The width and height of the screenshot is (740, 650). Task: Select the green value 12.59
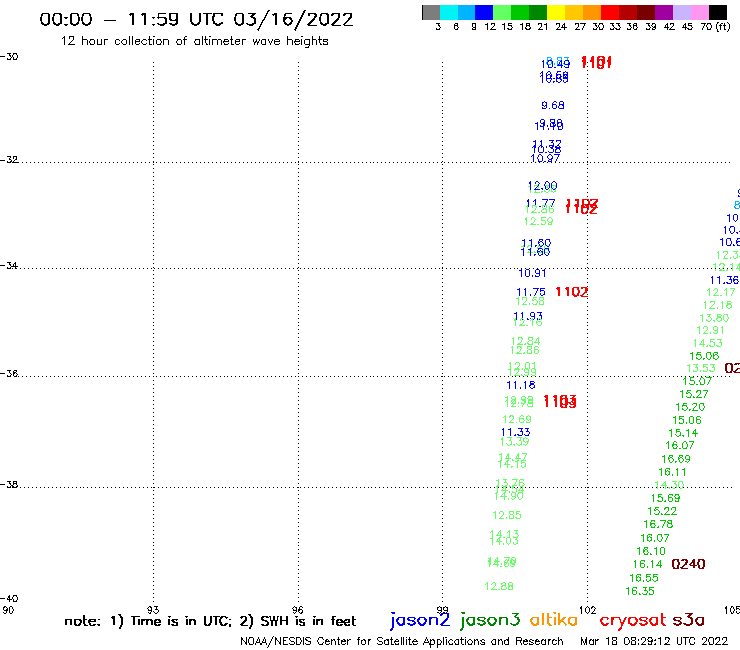pyautogui.click(x=538, y=221)
